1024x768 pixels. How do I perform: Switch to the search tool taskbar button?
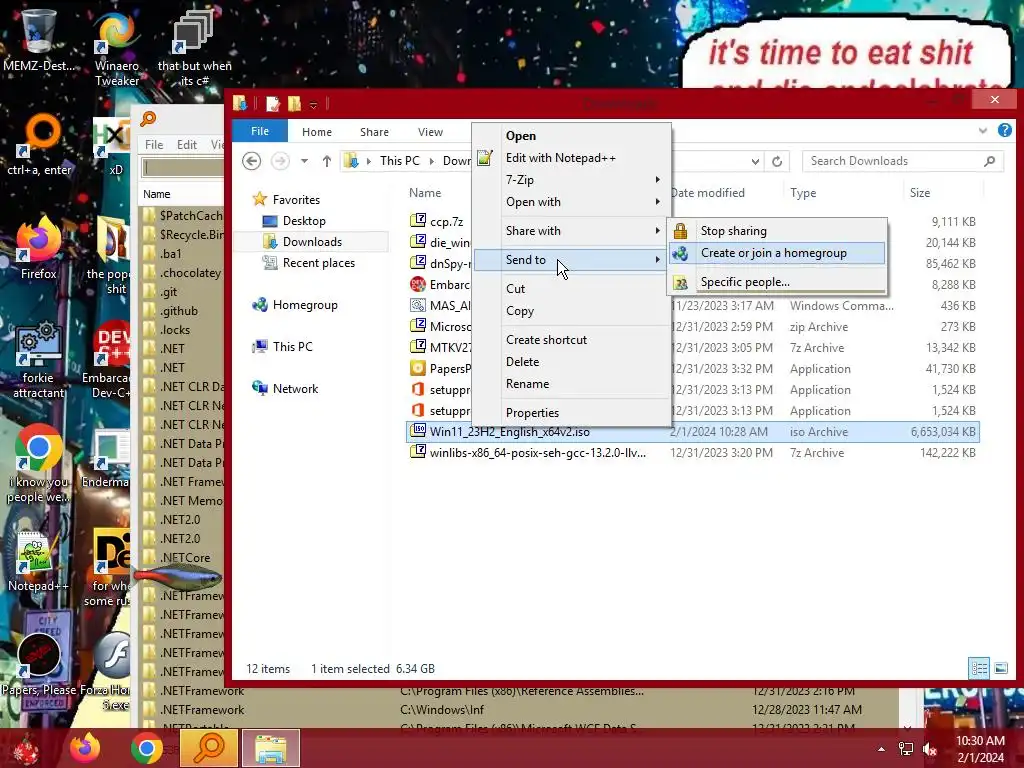click(x=209, y=748)
